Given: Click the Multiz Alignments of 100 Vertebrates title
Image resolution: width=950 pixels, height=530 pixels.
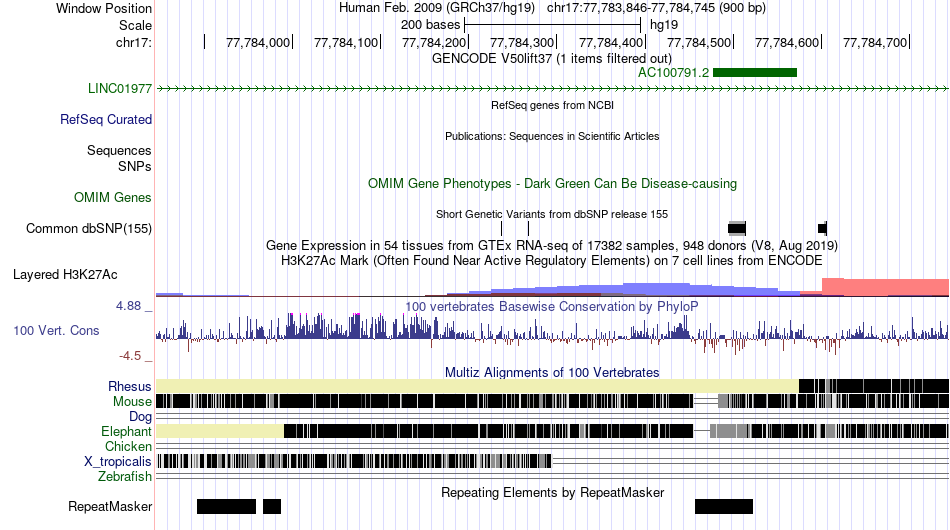Looking at the screenshot, I should click(552, 373).
